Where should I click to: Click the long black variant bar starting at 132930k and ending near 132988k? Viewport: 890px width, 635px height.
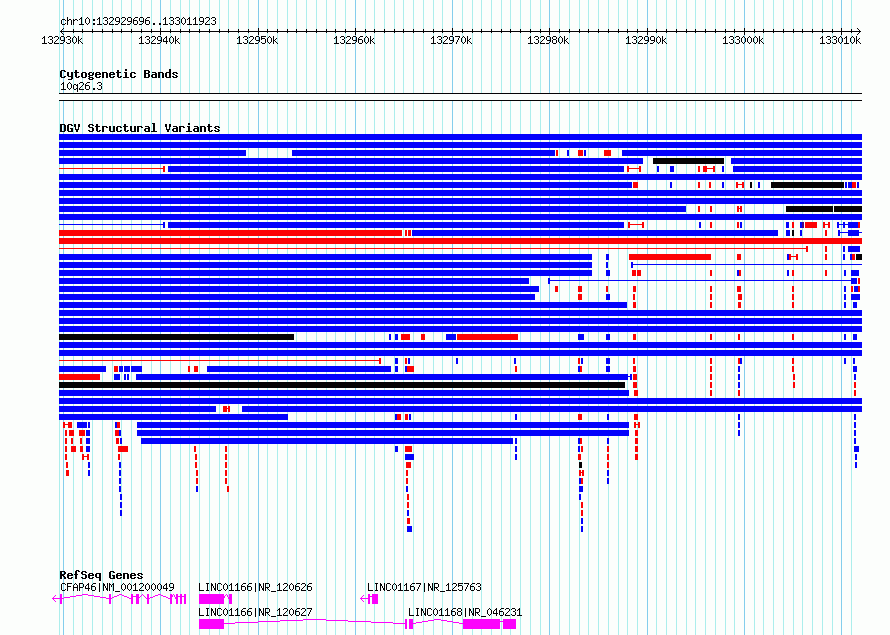[x=342, y=385]
